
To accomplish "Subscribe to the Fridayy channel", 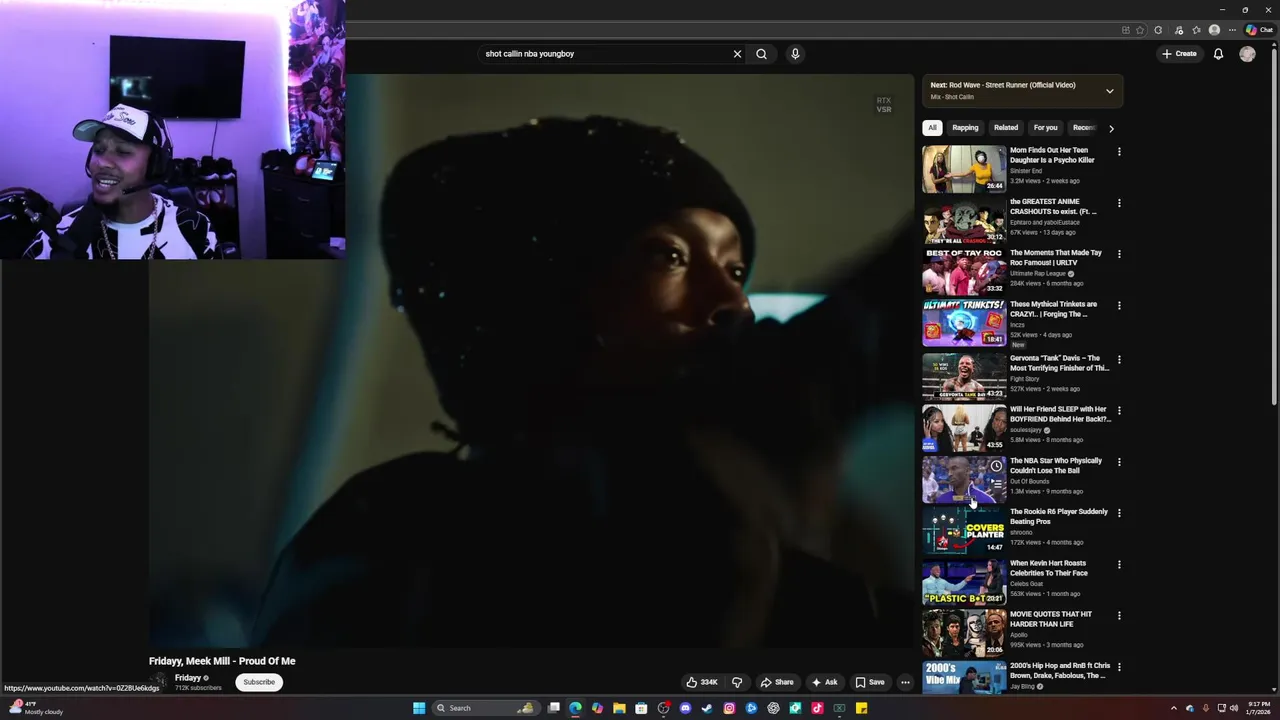I will (x=259, y=682).
